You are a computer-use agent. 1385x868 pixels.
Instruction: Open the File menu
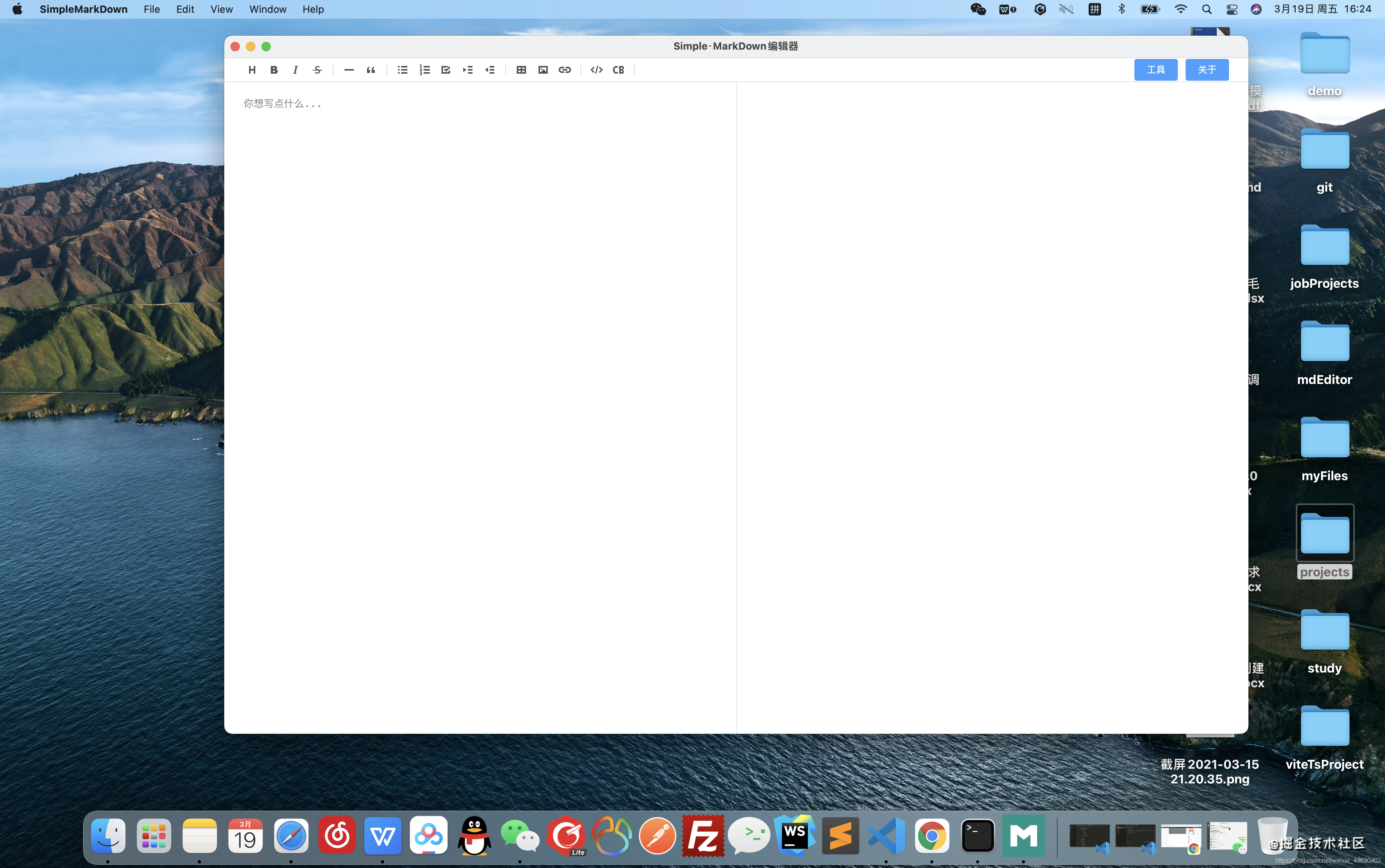pos(152,9)
